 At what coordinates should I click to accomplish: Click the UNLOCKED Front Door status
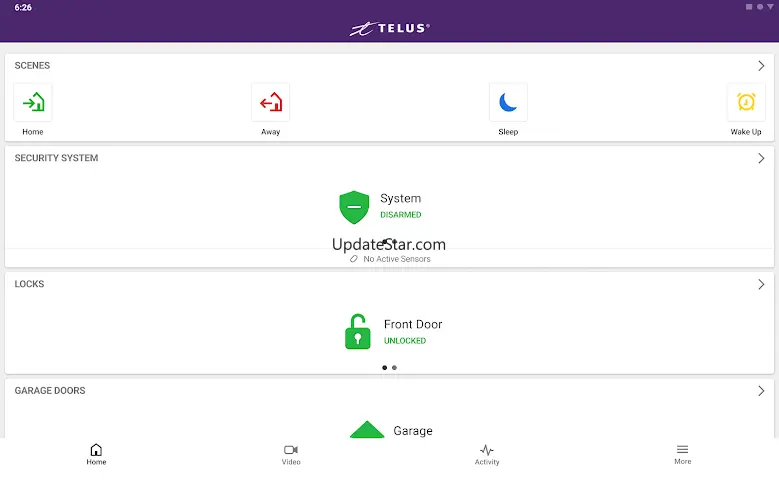405,341
